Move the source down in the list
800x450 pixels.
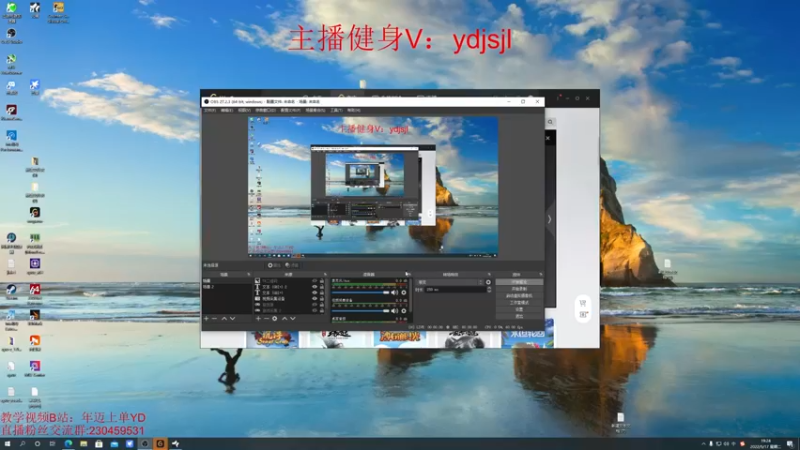tap(293, 318)
